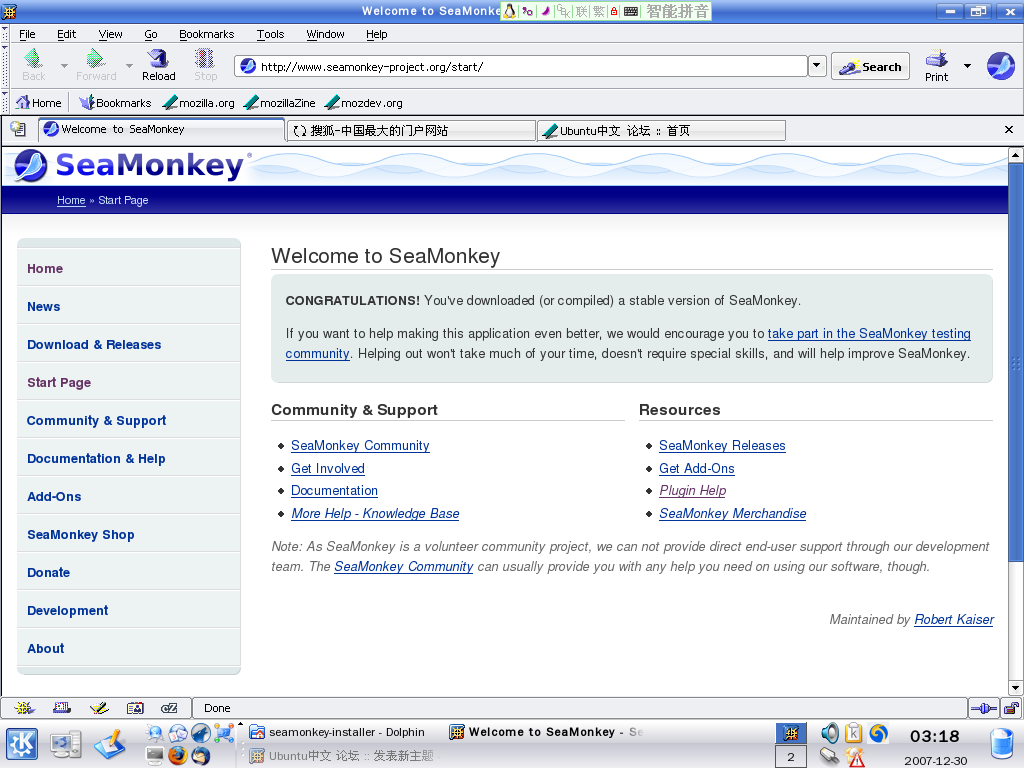Open the Tools menu
This screenshot has height=768, width=1024.
click(x=270, y=34)
